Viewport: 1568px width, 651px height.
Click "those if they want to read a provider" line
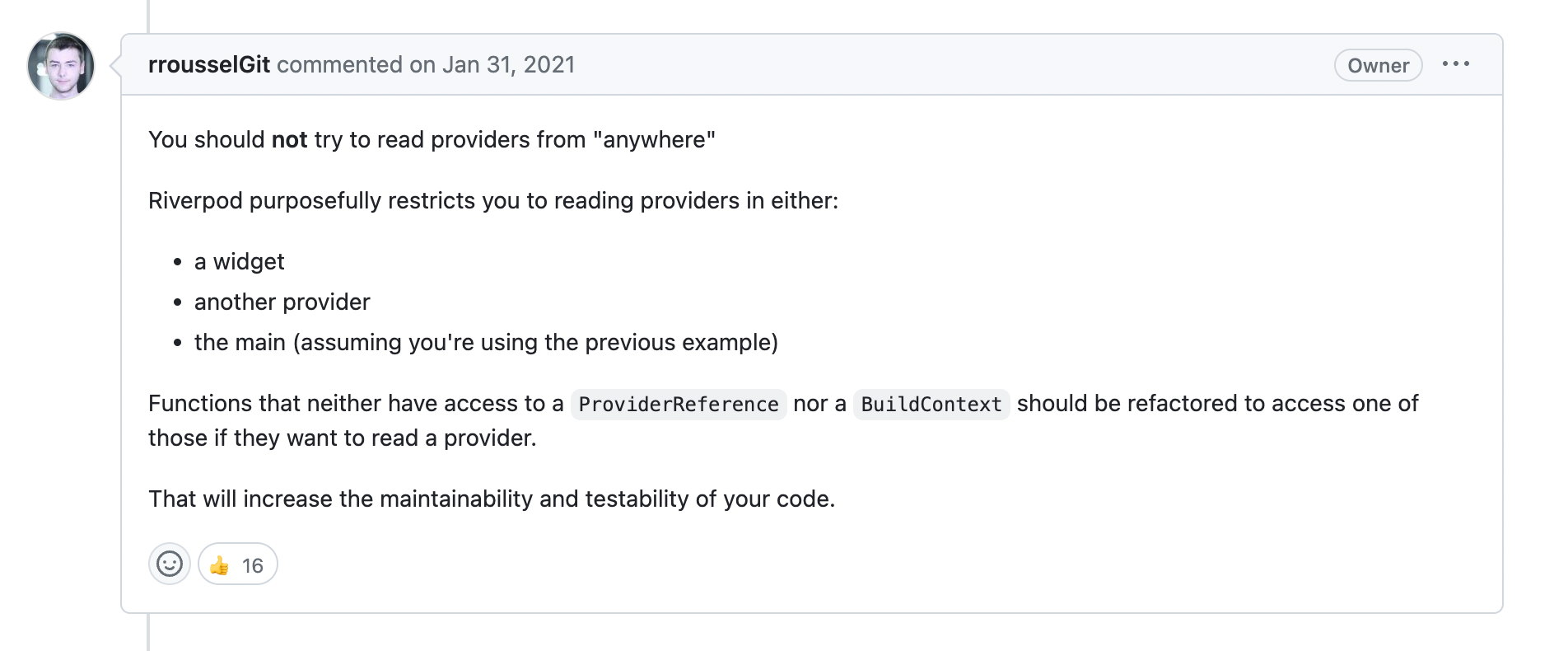coord(342,438)
